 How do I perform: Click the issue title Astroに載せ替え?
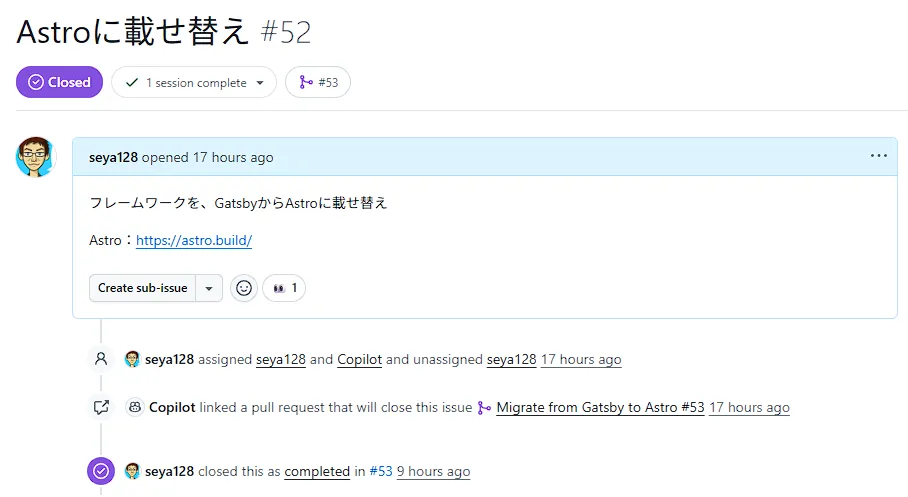click(133, 31)
